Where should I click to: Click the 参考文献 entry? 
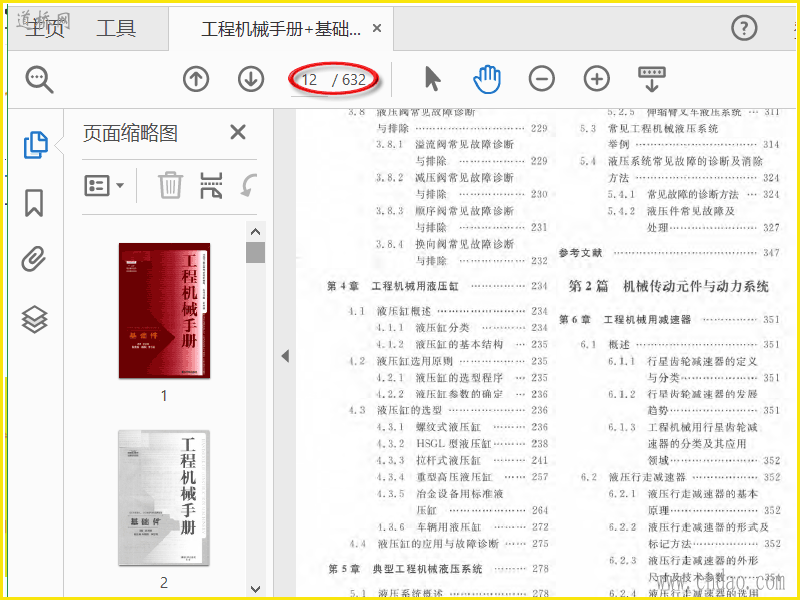tap(669, 253)
